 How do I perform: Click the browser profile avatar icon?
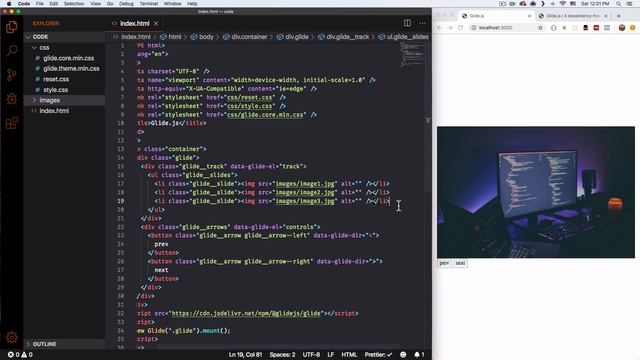pyautogui.click(x=622, y=28)
